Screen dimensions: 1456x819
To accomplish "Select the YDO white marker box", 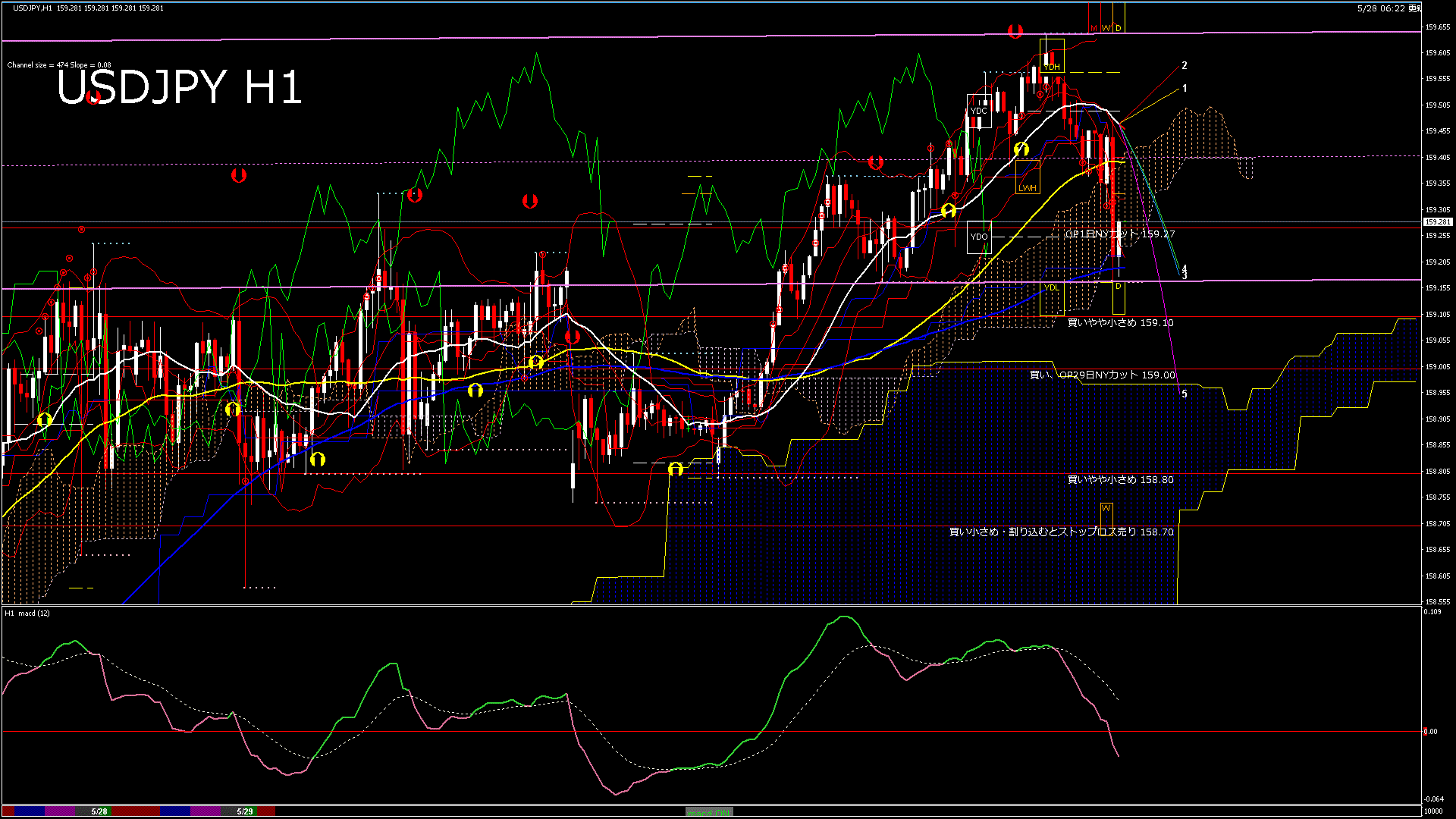I will coord(979,237).
